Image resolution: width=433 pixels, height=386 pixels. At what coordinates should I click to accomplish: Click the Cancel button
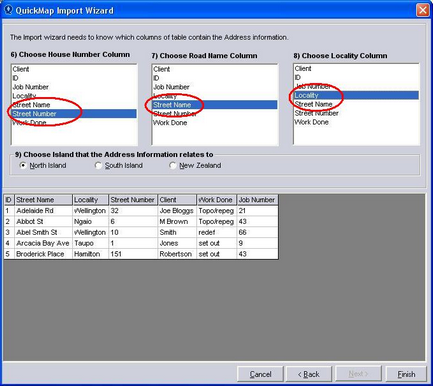pyautogui.click(x=260, y=374)
